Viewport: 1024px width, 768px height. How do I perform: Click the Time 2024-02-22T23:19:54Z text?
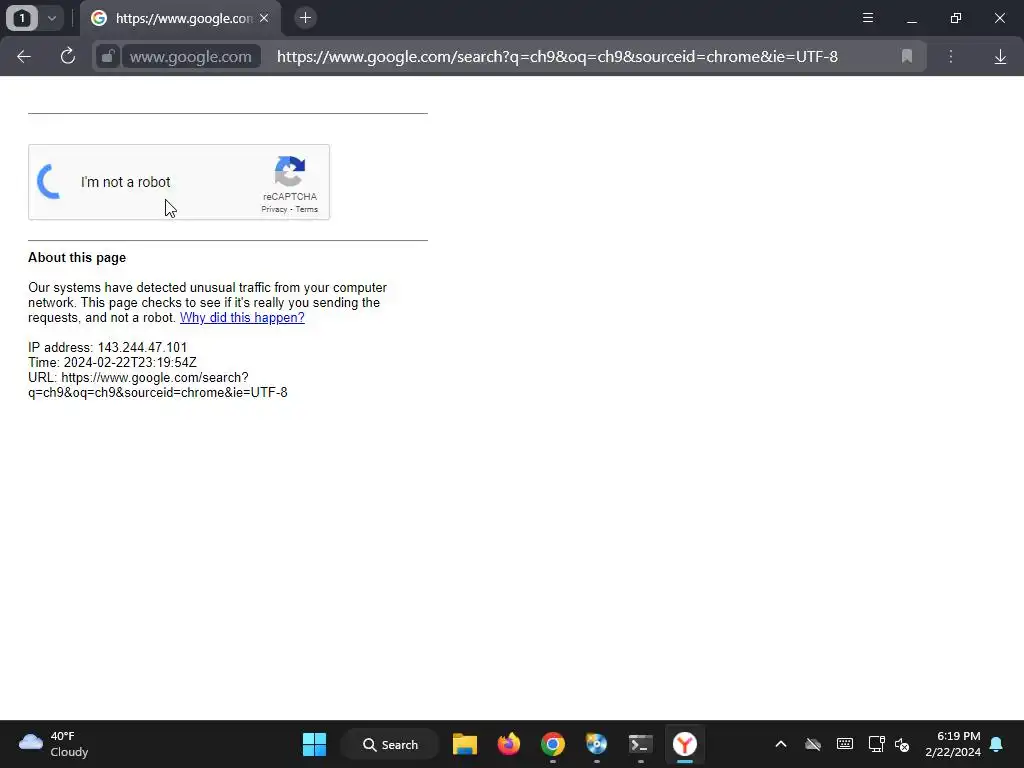pos(112,362)
